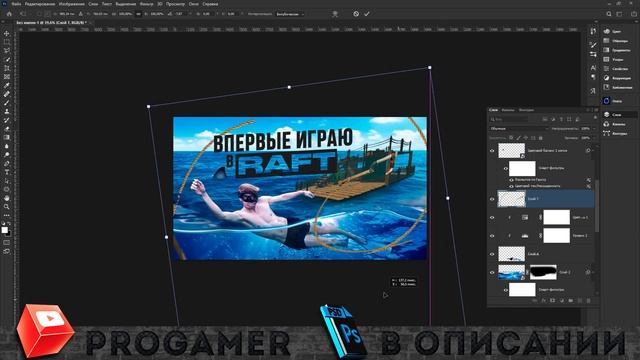This screenshot has width=640, height=360.
Task: Hide the topmost smart object layer
Action: 492,151
